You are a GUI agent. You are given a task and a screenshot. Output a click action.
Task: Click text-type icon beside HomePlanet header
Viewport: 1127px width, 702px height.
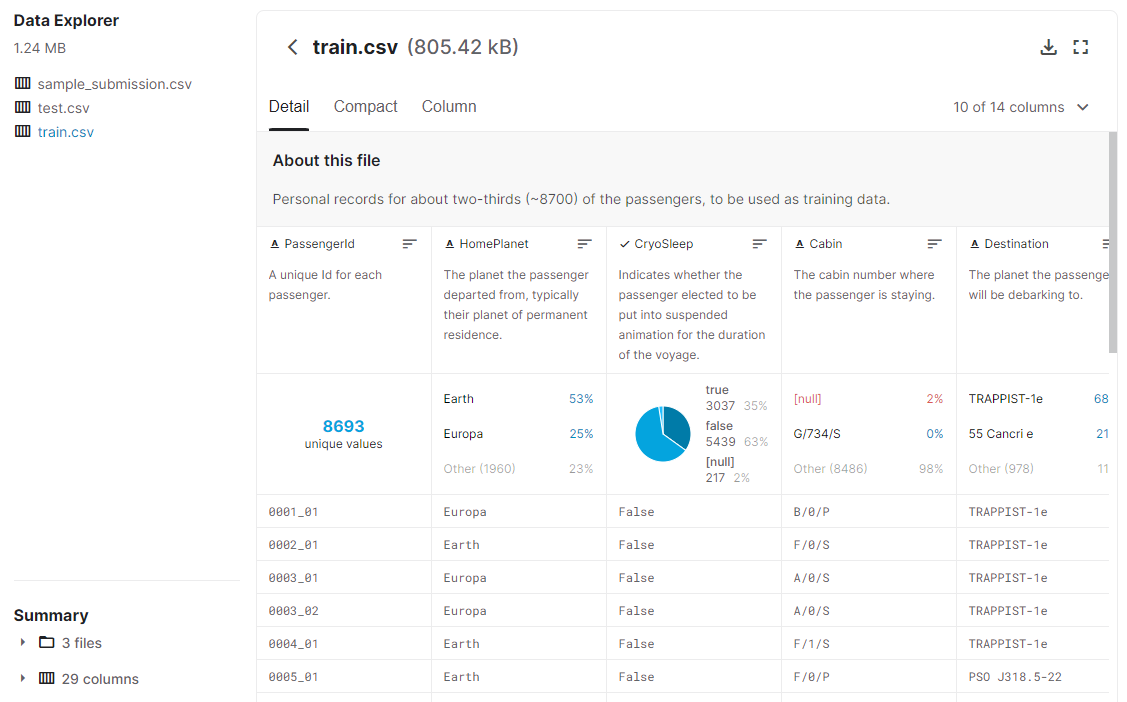pyautogui.click(x=449, y=244)
